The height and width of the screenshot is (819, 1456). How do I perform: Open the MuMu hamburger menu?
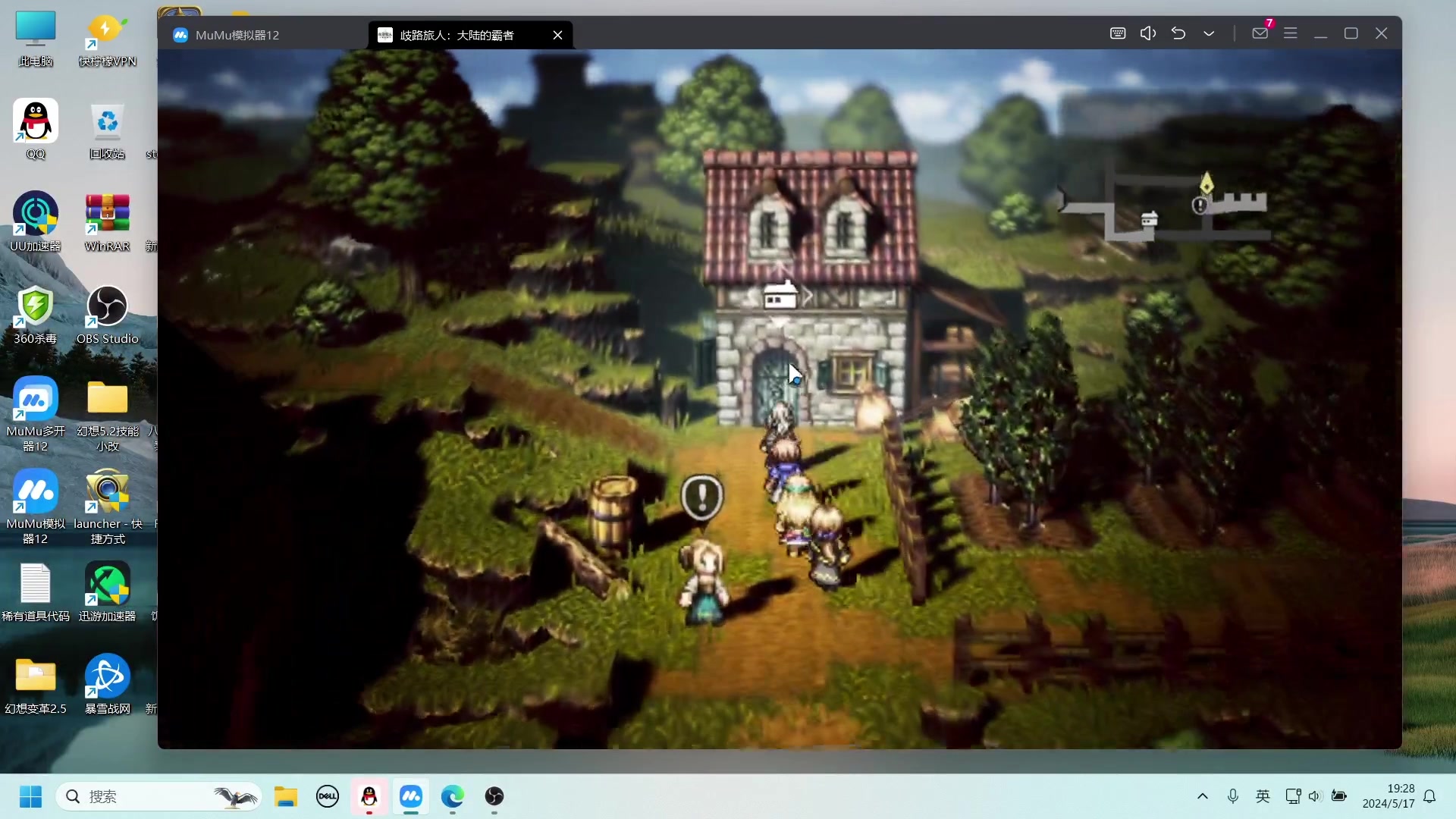pyautogui.click(x=1291, y=33)
